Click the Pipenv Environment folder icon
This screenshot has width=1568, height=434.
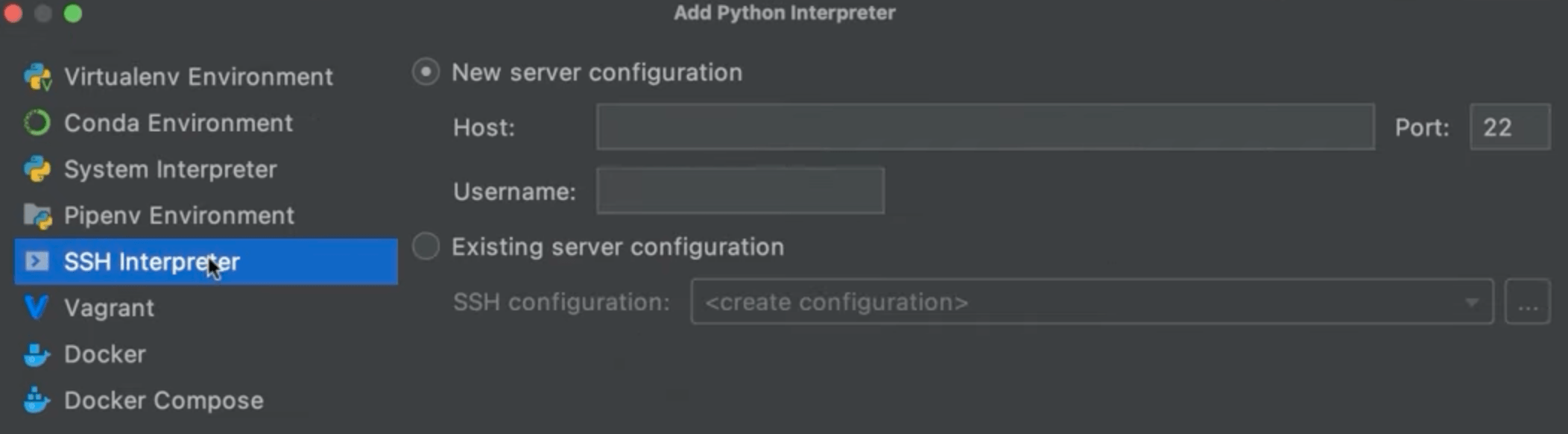(x=37, y=216)
